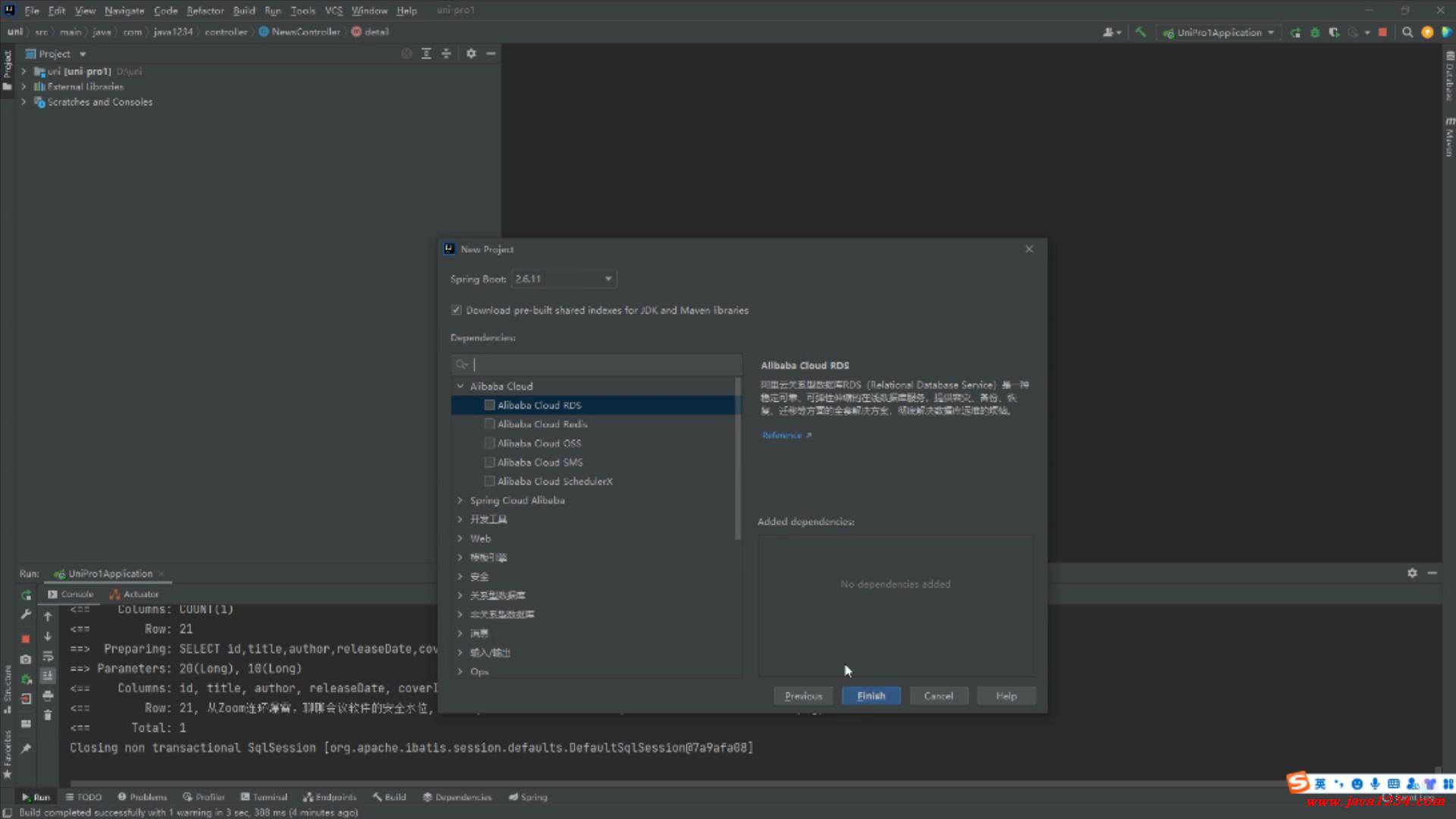Image resolution: width=1456 pixels, height=819 pixels.
Task: Stop process via red square in Run panel
Action: point(26,639)
